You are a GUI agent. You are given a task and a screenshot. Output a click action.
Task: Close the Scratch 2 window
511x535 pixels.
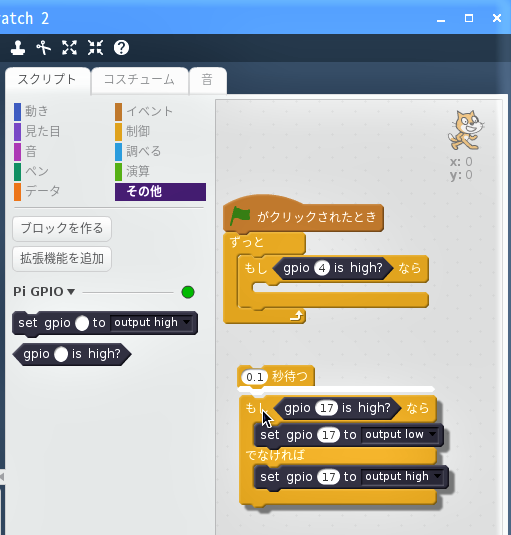point(497,18)
